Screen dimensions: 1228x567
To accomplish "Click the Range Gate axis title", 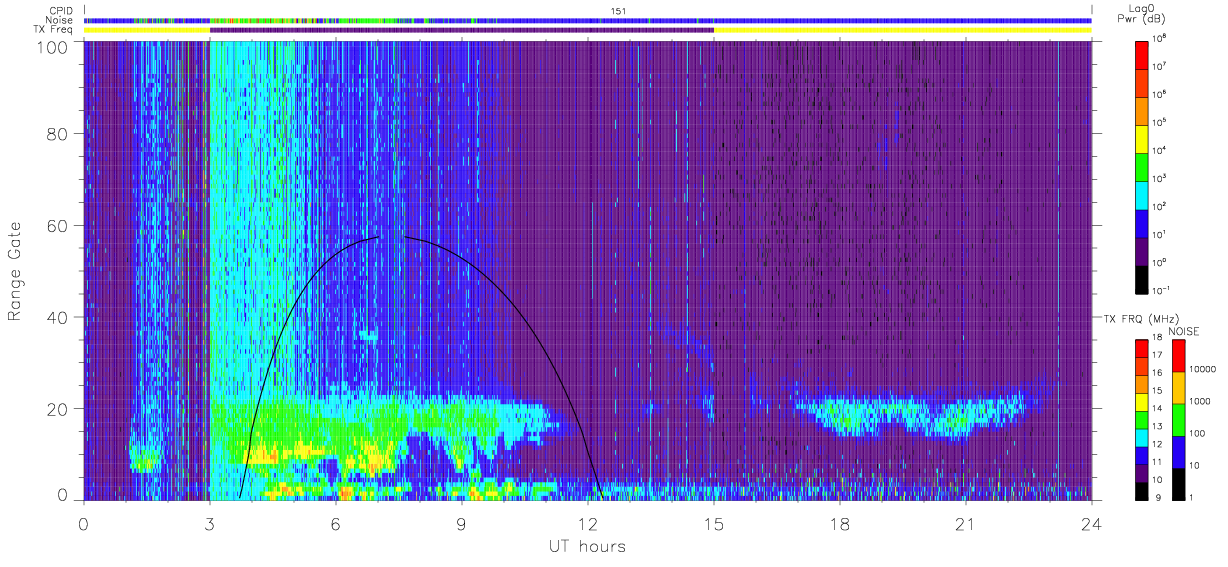I will (x=16, y=270).
